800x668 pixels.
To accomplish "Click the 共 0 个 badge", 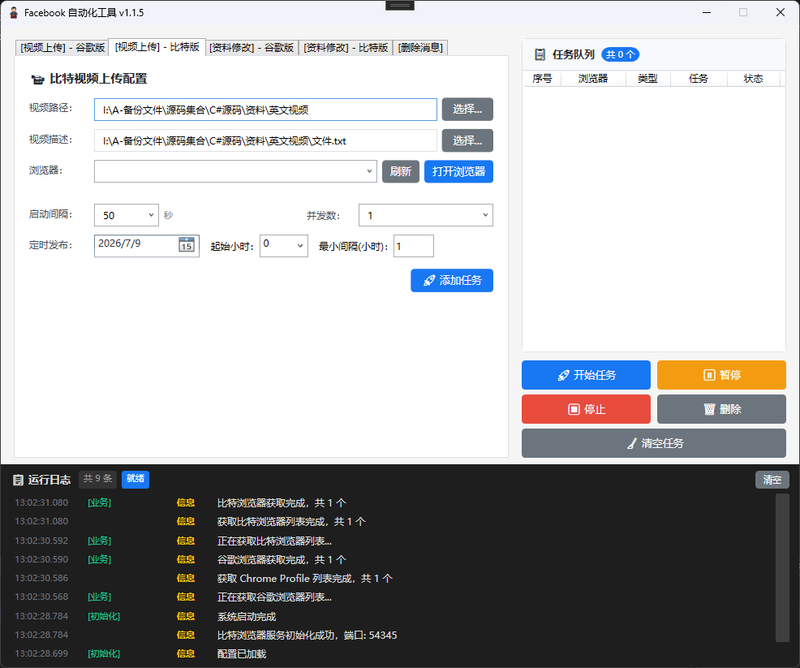I will pyautogui.click(x=620, y=55).
